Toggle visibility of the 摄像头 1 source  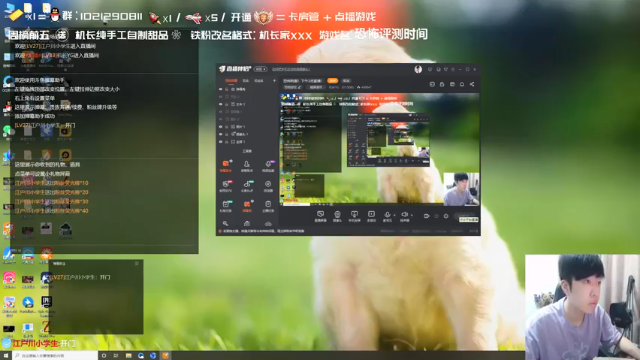click(221, 134)
